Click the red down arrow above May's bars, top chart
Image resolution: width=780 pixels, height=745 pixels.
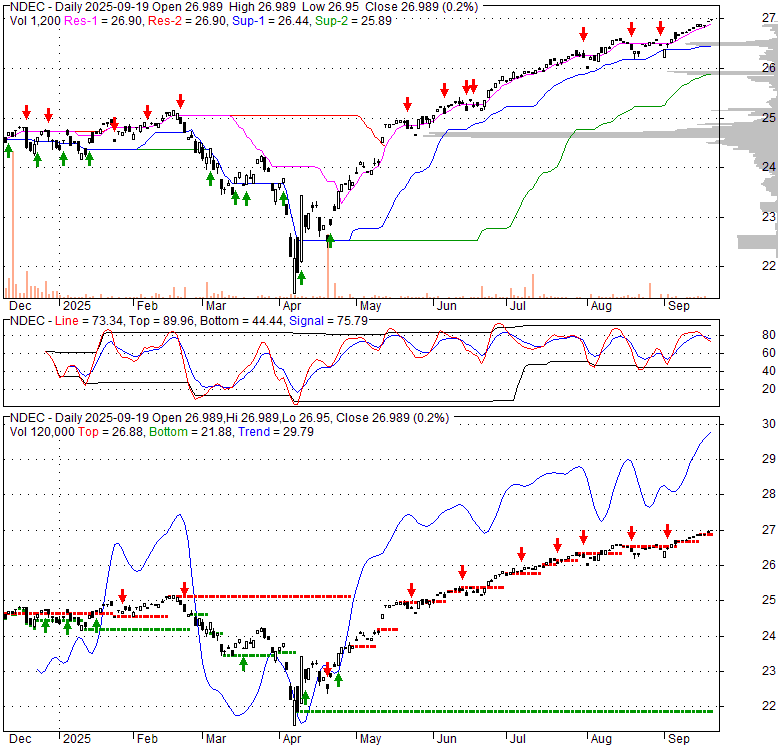click(x=407, y=104)
